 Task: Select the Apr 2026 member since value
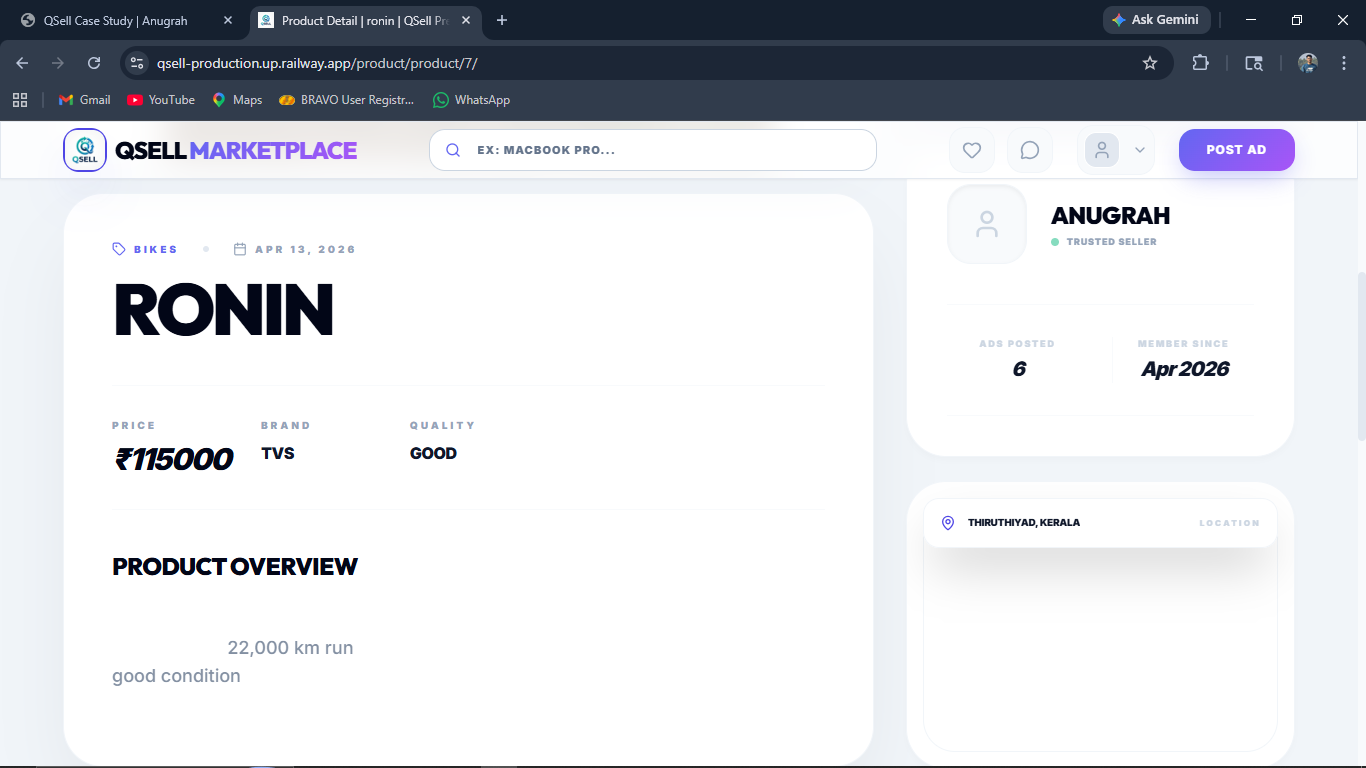1185,369
